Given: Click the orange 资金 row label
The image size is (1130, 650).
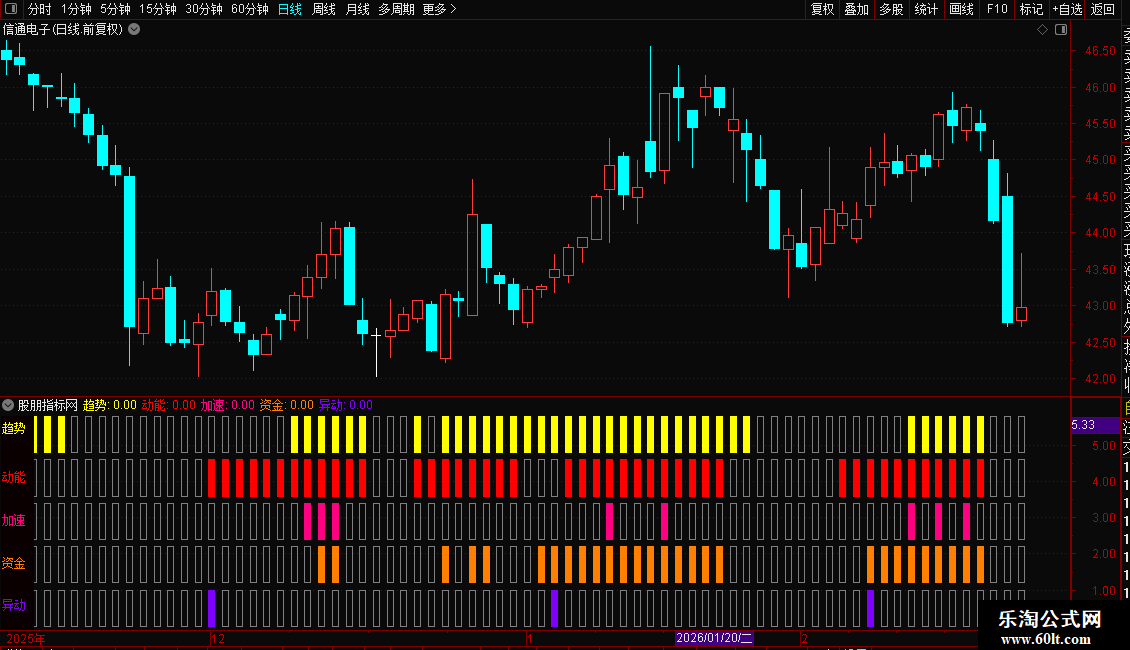Looking at the screenshot, I should [x=14, y=564].
